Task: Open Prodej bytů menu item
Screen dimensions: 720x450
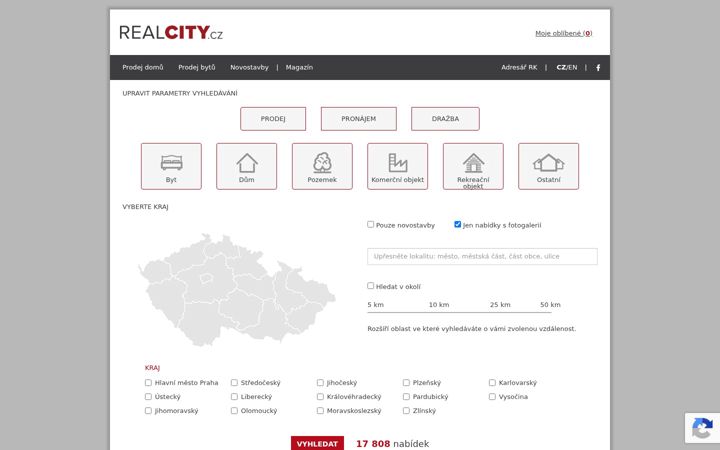Action: tap(197, 68)
